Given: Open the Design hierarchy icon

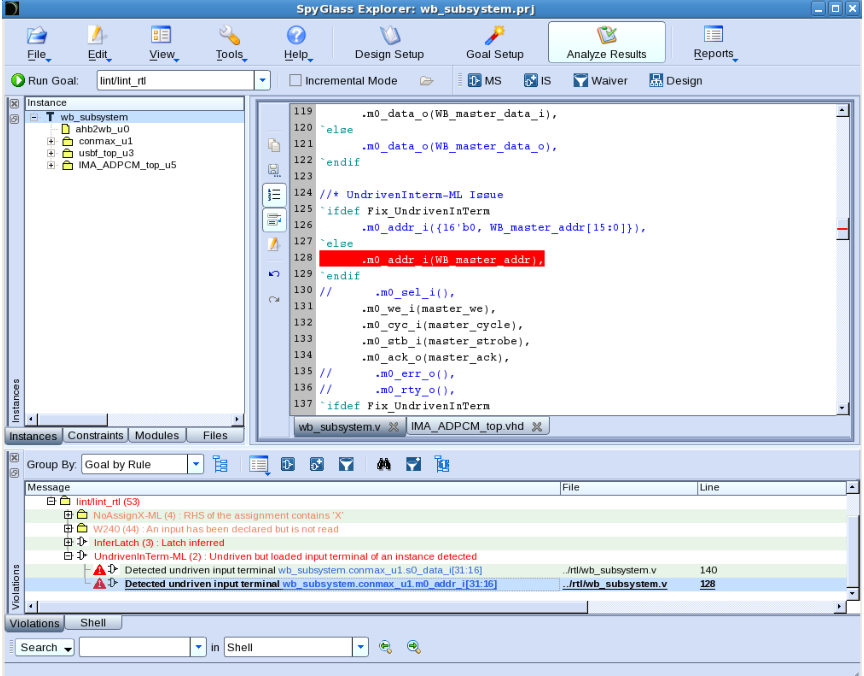Looking at the screenshot, I should point(656,80).
